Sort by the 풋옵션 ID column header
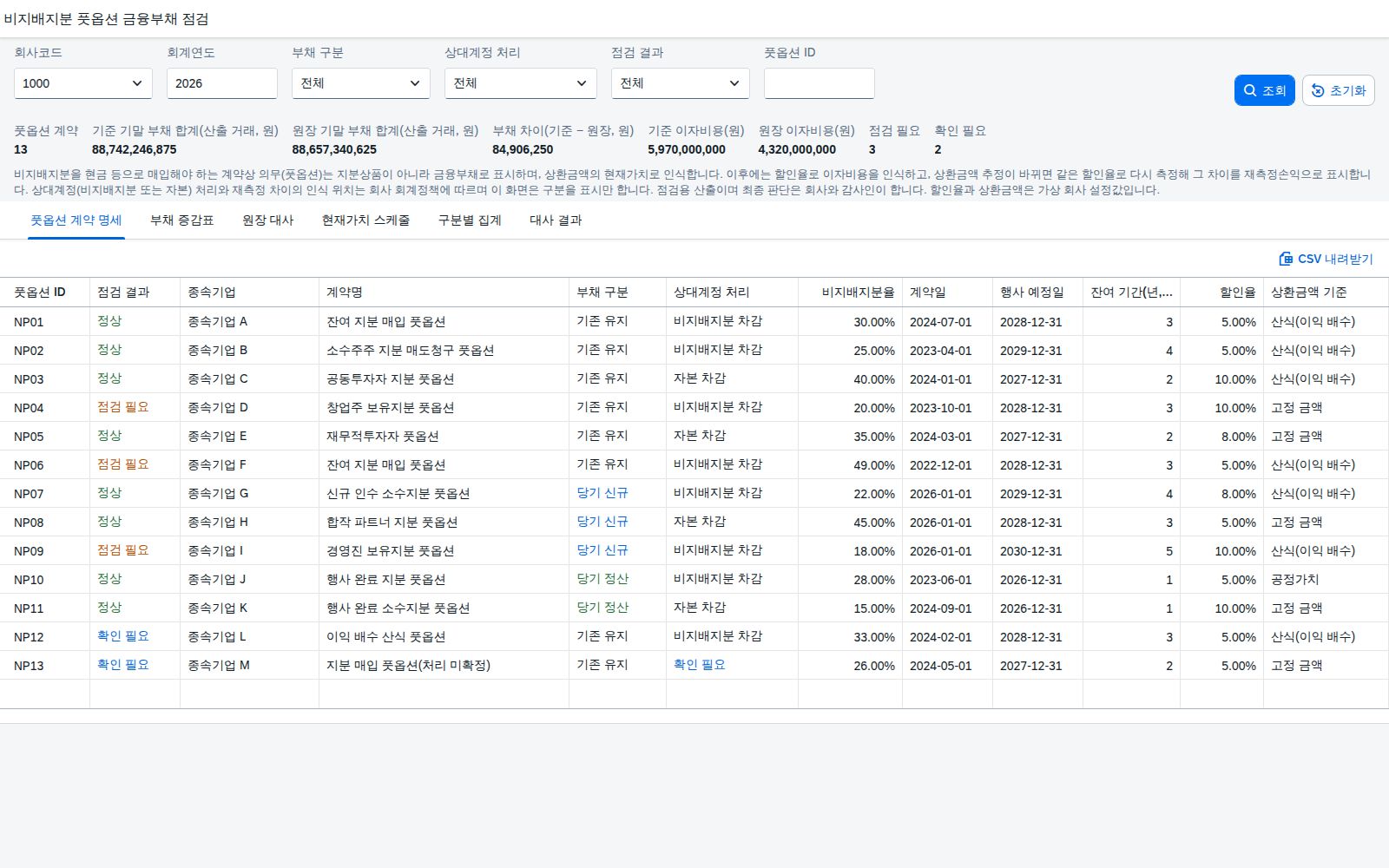The width and height of the screenshot is (1389, 868). [45, 293]
